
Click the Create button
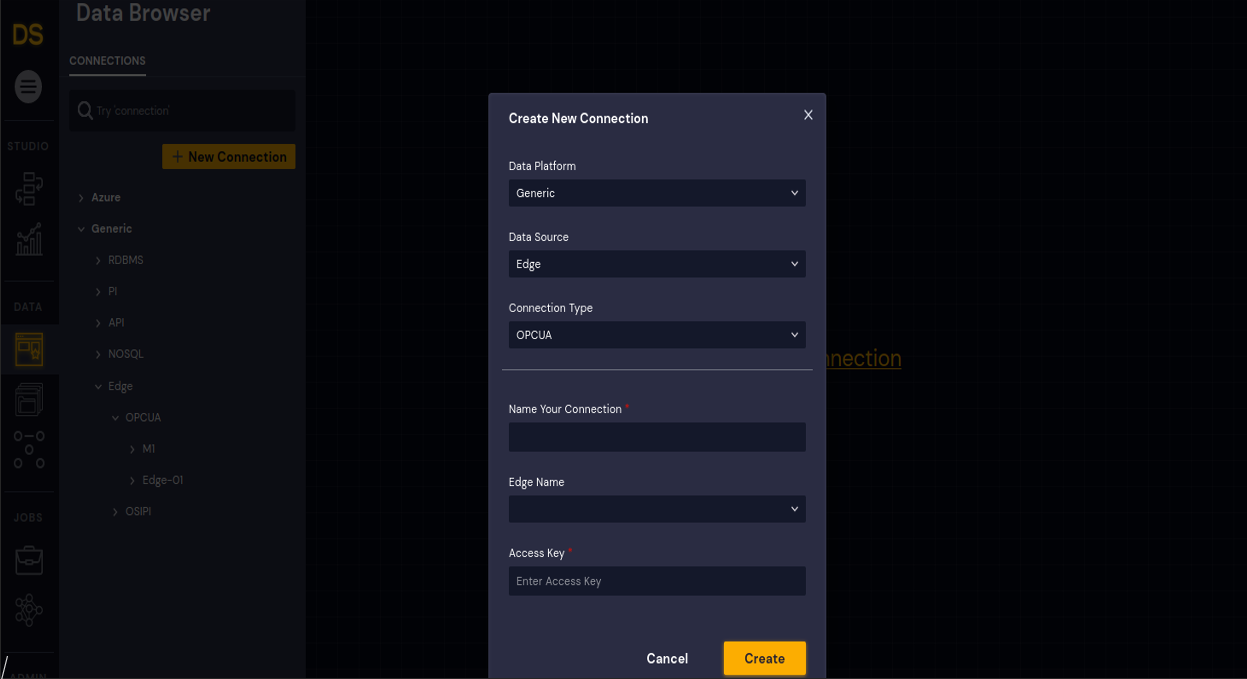pyautogui.click(x=764, y=658)
